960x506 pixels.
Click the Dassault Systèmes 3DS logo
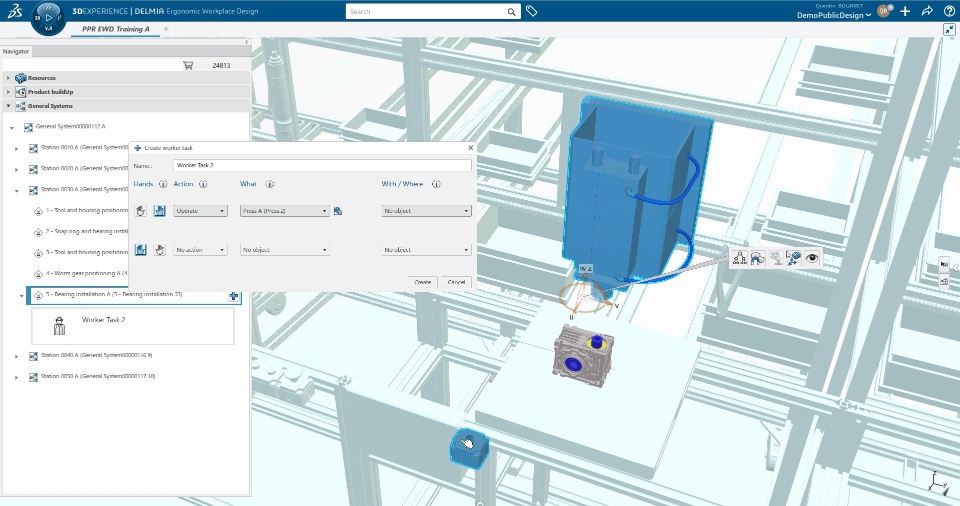click(x=15, y=11)
